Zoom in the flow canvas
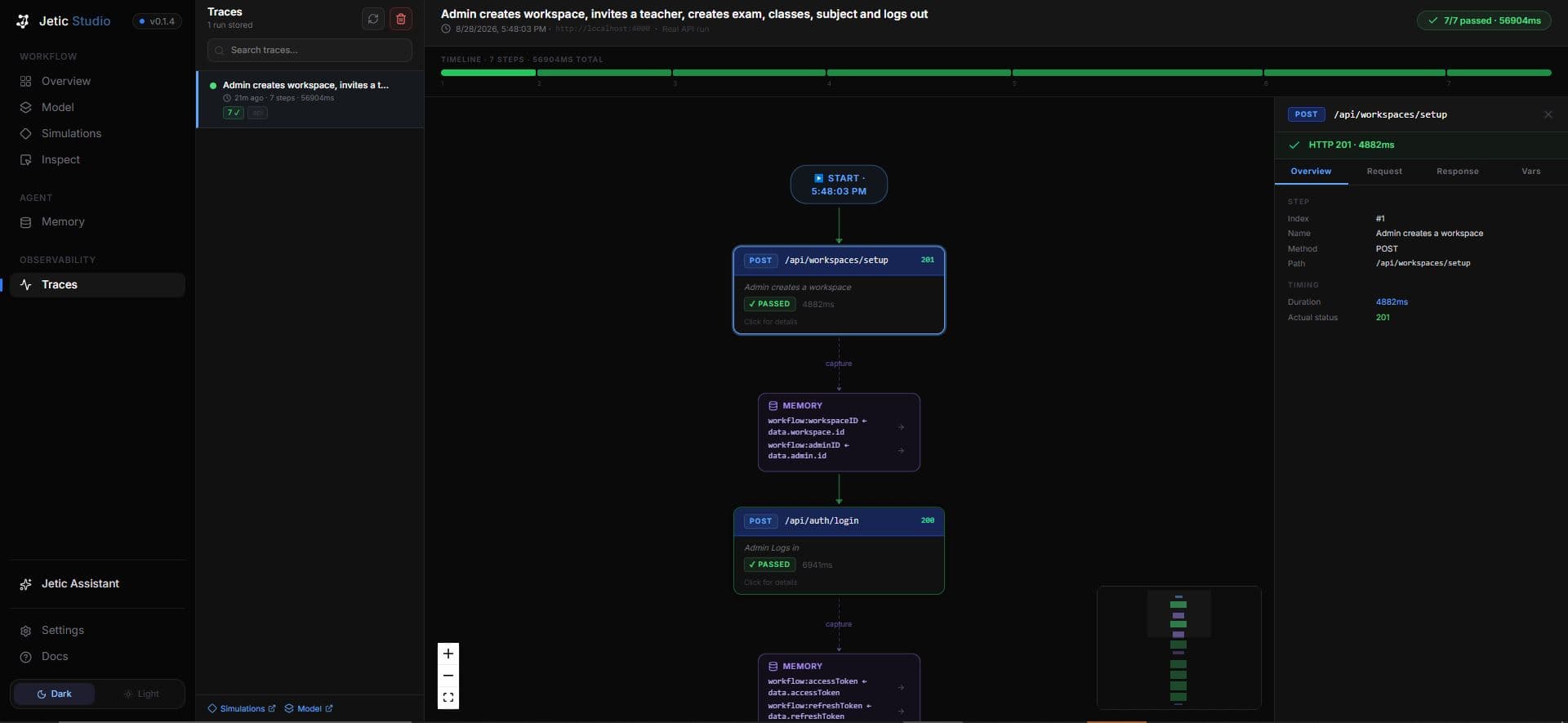 pyautogui.click(x=448, y=654)
